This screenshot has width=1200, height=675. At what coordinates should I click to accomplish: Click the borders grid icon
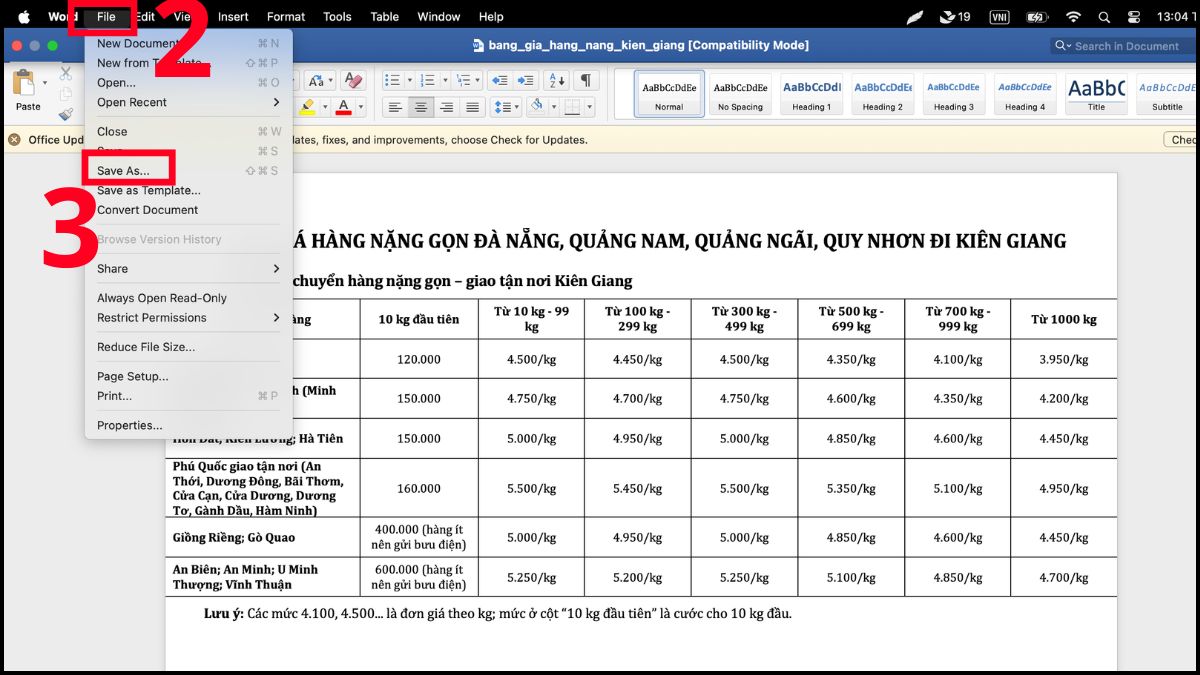pos(572,107)
